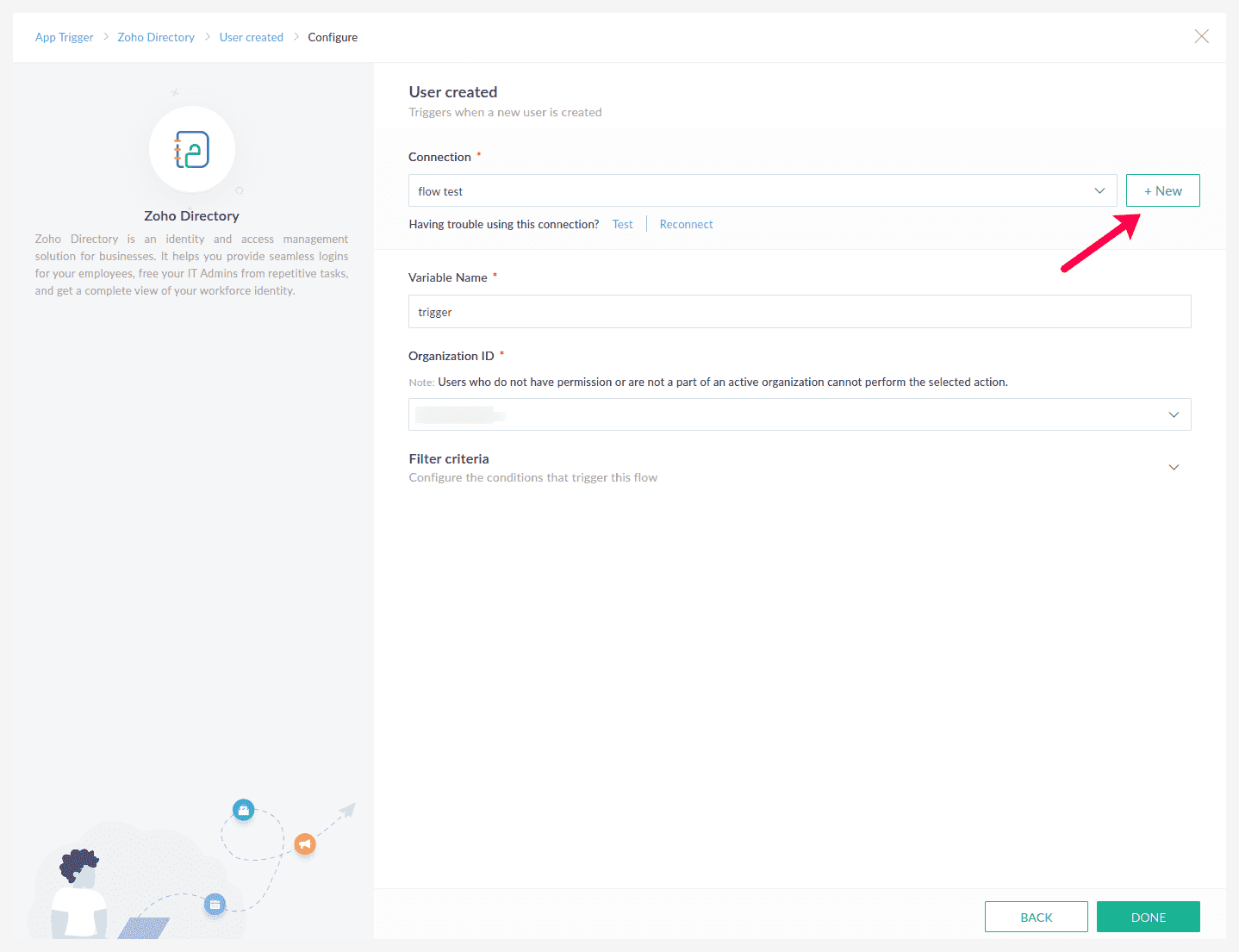
Task: Go back to User created breadcrumb
Action: coord(252,37)
